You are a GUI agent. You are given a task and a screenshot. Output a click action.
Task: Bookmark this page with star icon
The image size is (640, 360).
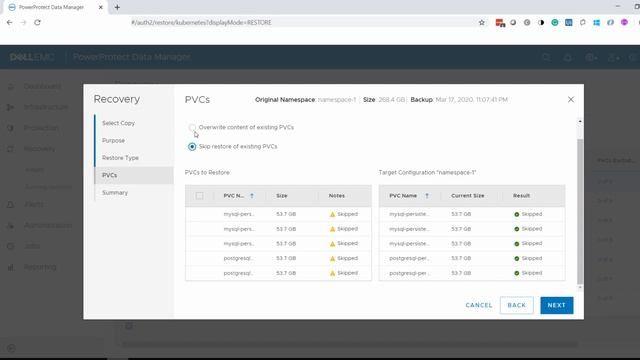click(x=482, y=22)
